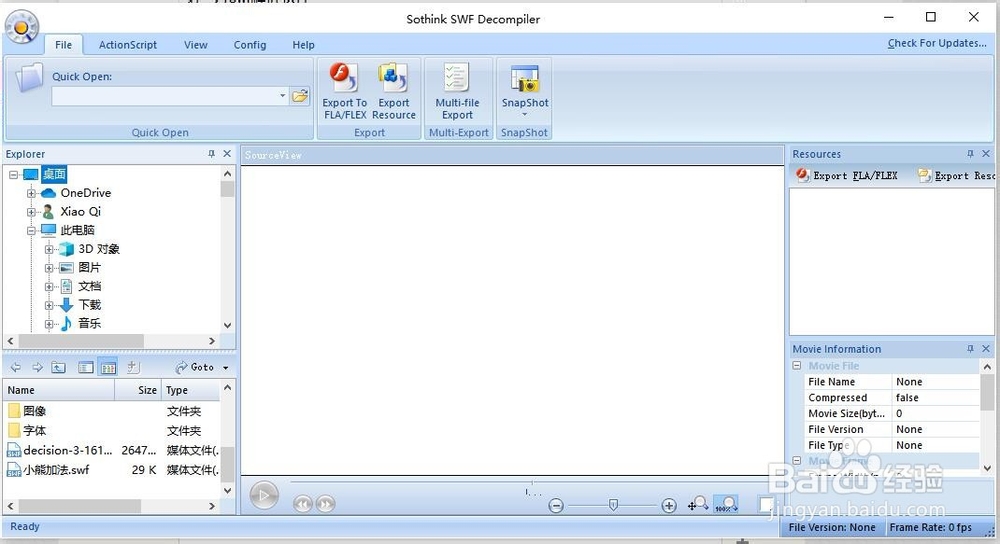Expand the 图片 folder node
Viewport: 1000px width, 544px height.
tap(48, 268)
